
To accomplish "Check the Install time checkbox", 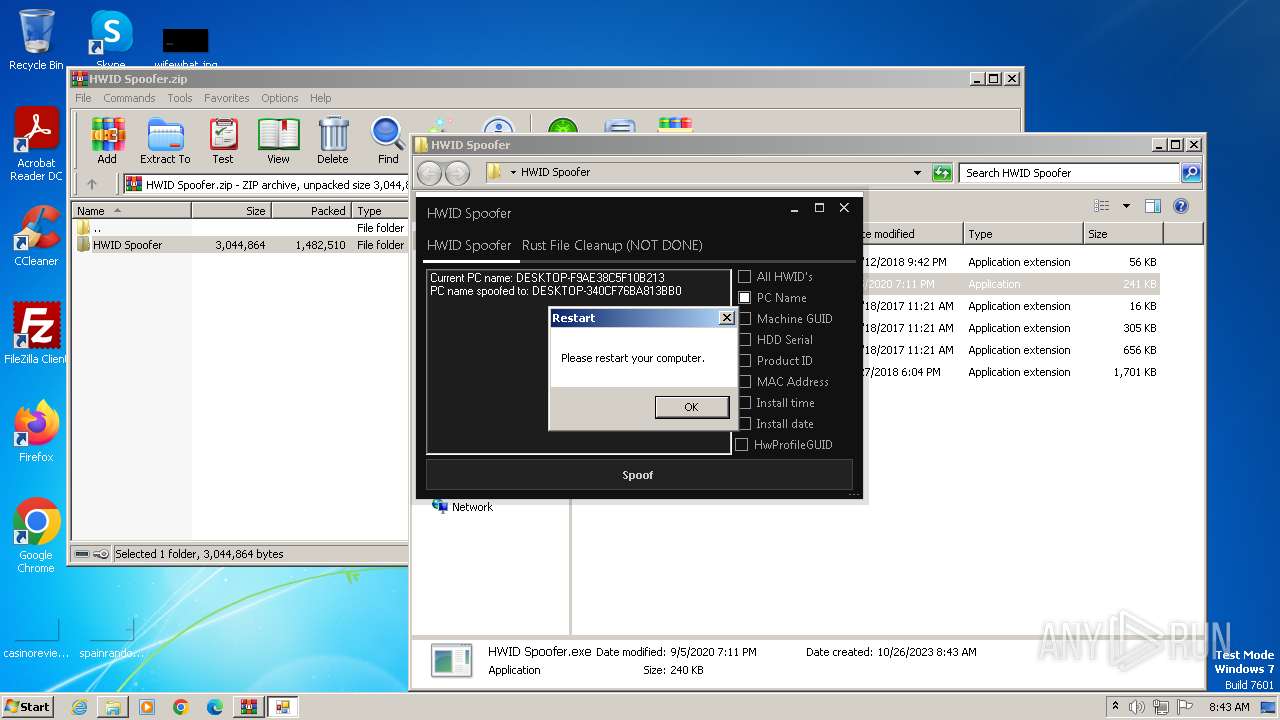I will (744, 403).
